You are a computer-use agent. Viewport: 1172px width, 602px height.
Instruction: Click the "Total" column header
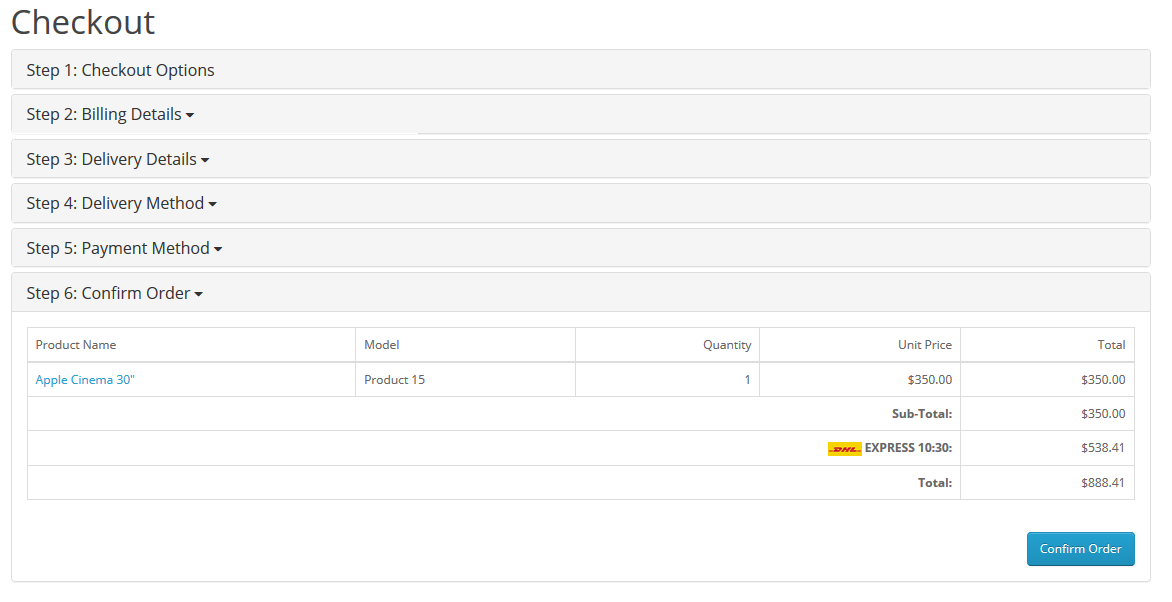coord(1111,345)
